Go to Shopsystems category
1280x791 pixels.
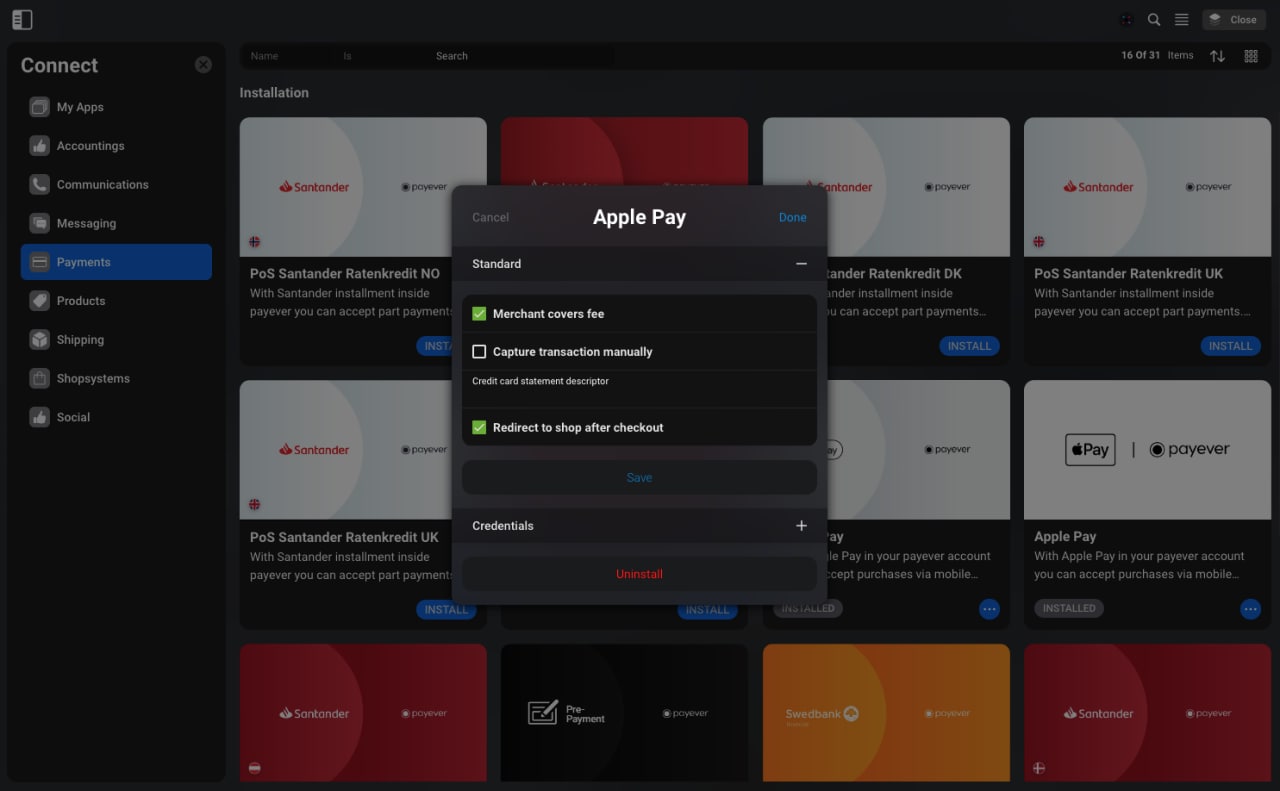116,379
